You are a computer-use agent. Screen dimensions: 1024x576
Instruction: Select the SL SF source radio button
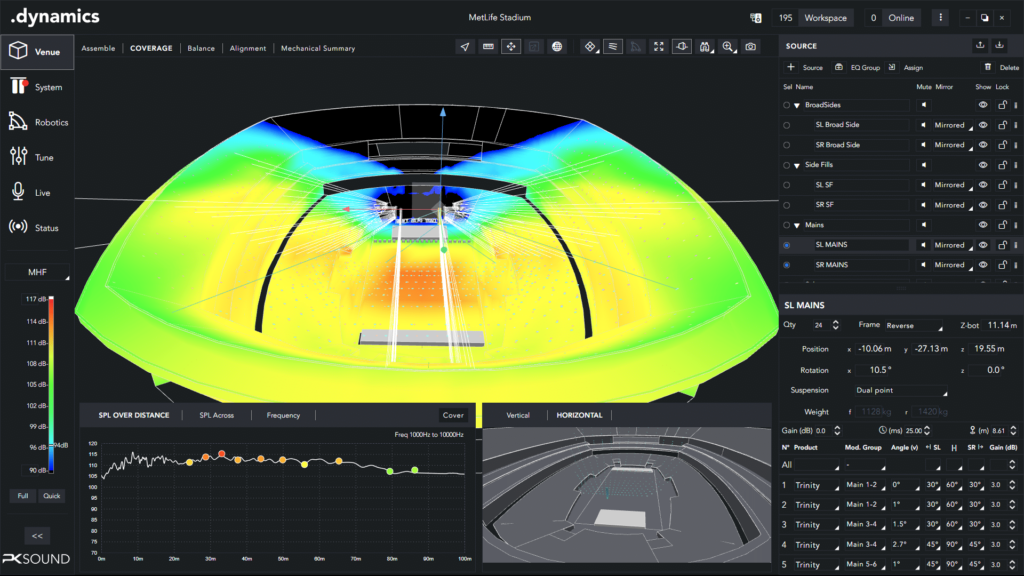pyautogui.click(x=787, y=185)
